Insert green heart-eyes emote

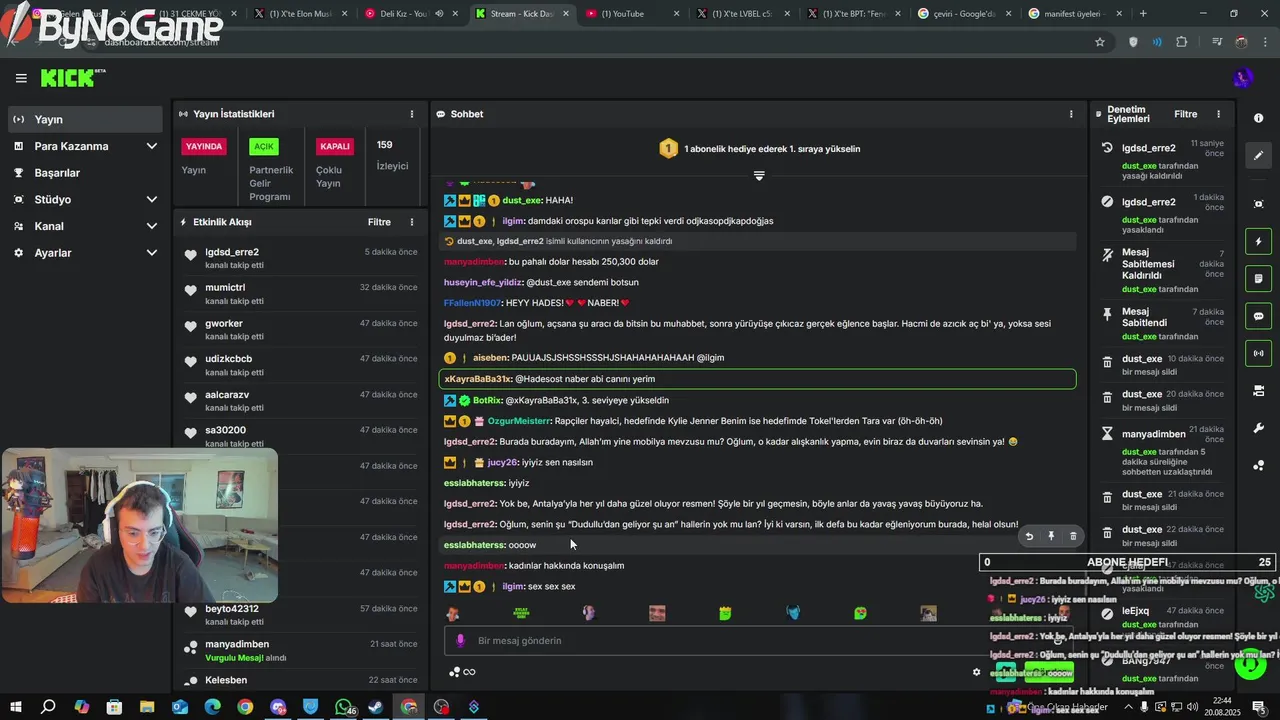[x=860, y=613]
